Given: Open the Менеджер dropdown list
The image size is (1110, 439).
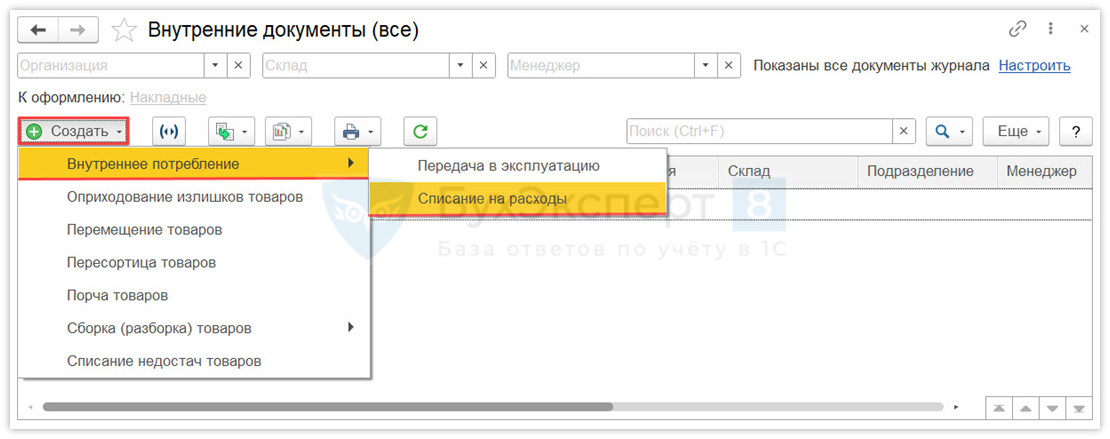Looking at the screenshot, I should [x=706, y=65].
